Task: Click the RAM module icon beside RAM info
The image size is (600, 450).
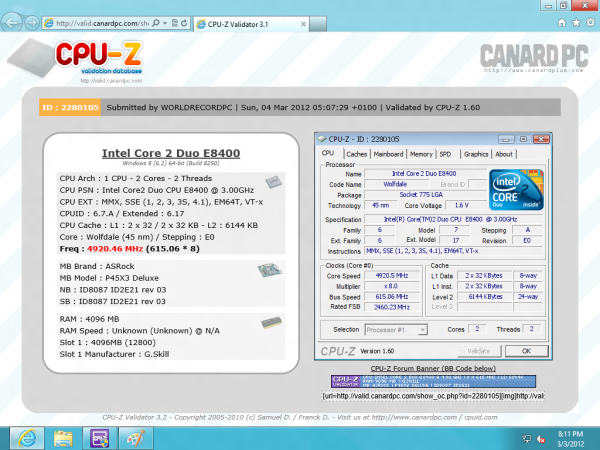Action: click(x=271, y=323)
